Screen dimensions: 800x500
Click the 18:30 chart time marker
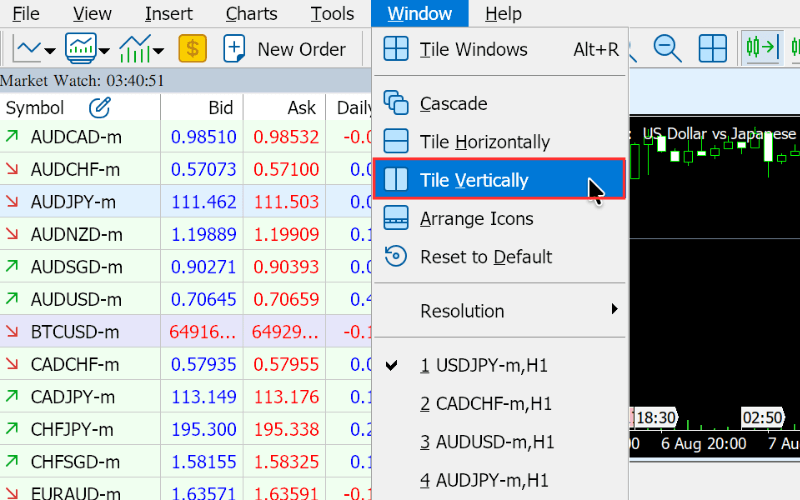click(x=654, y=418)
